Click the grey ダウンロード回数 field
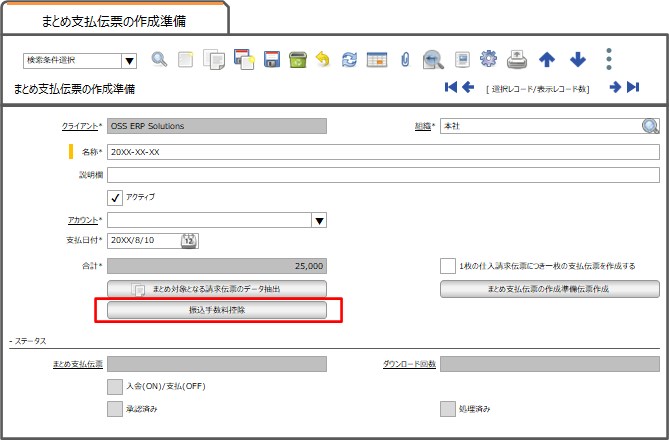This screenshot has width=669, height=440. click(x=550, y=364)
